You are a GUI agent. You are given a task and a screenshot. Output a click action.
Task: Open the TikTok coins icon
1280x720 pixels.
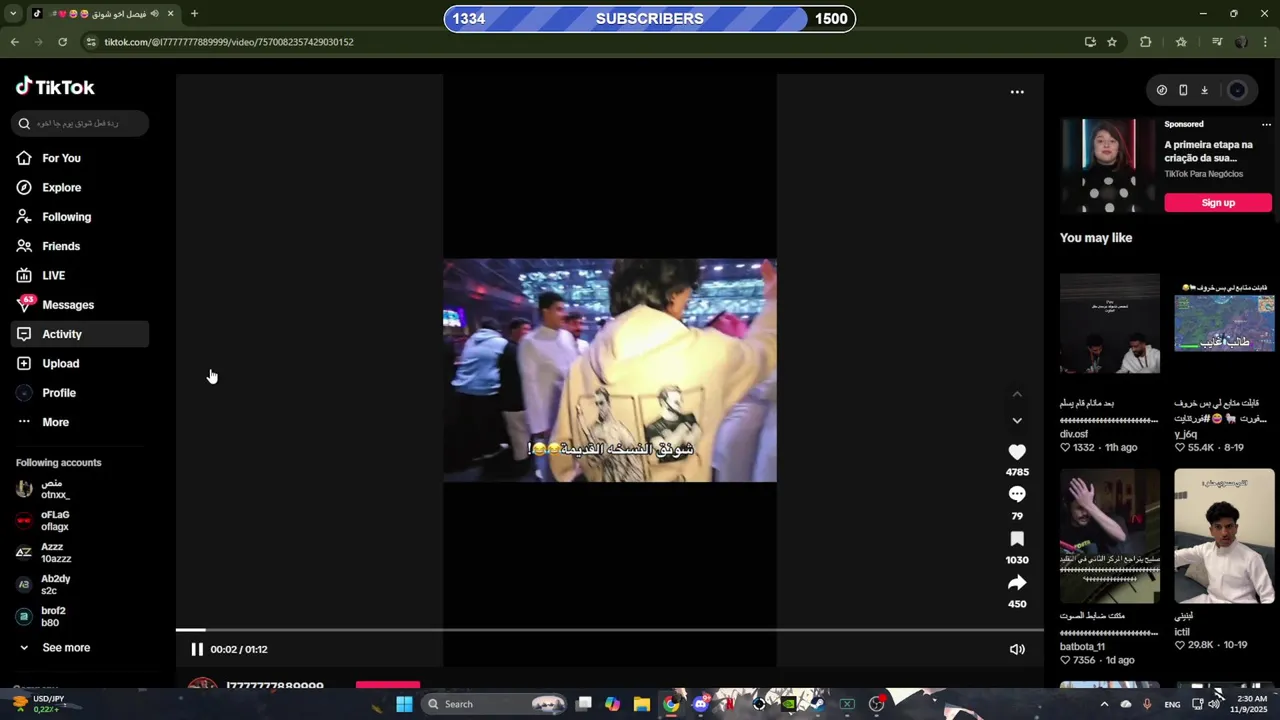(x=1162, y=90)
